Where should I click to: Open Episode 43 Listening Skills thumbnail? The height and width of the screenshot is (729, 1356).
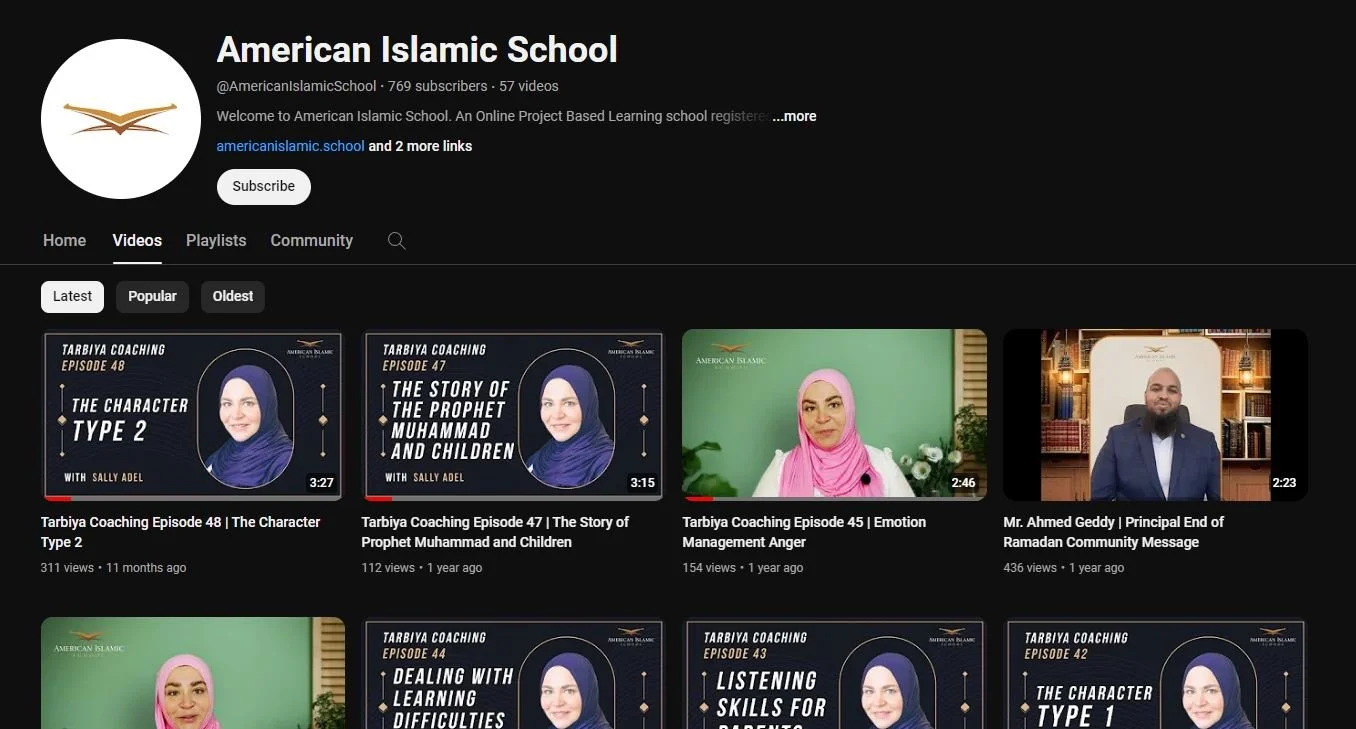(835, 673)
